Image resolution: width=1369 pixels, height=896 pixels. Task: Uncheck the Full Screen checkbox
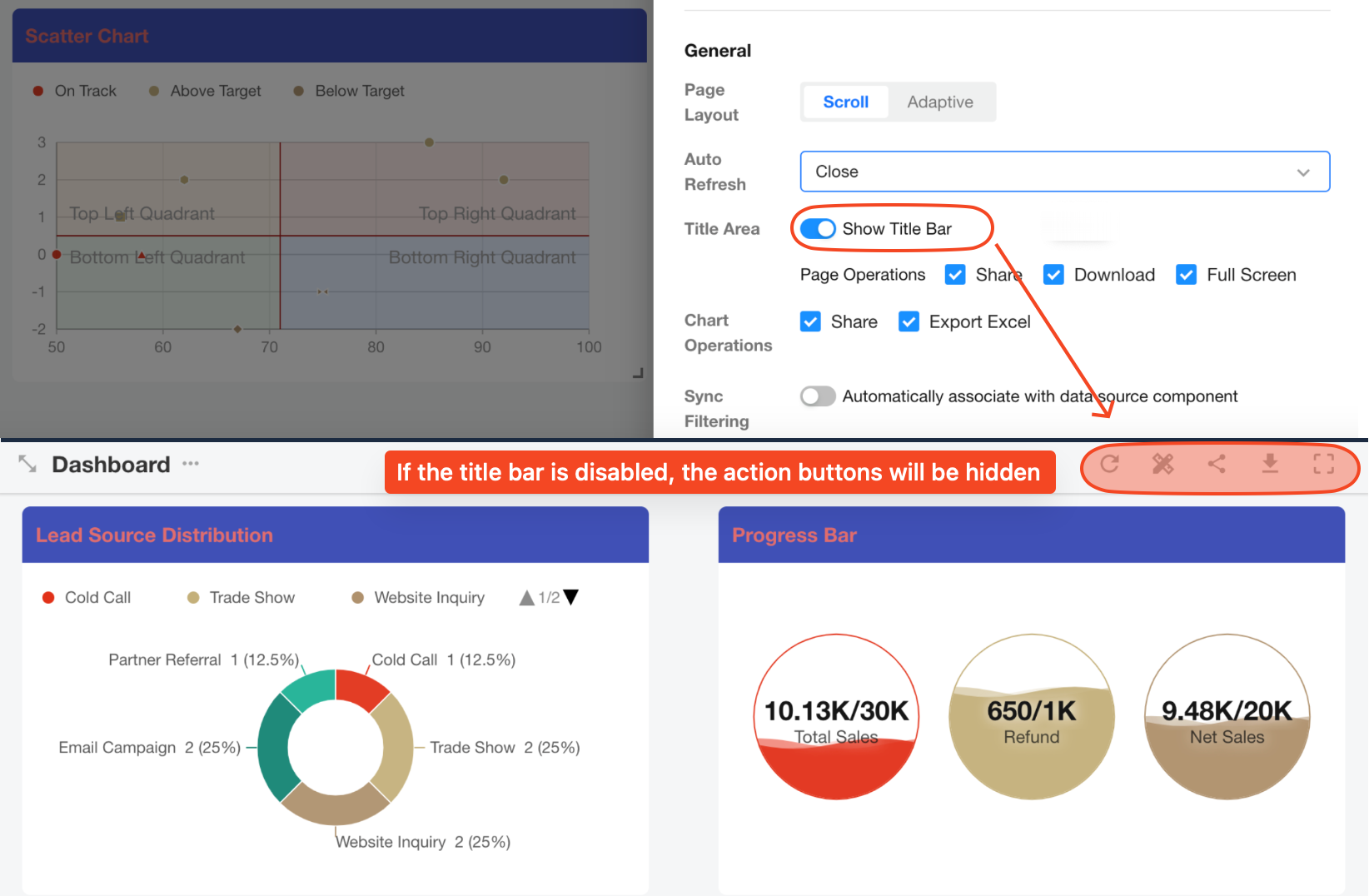point(1186,275)
